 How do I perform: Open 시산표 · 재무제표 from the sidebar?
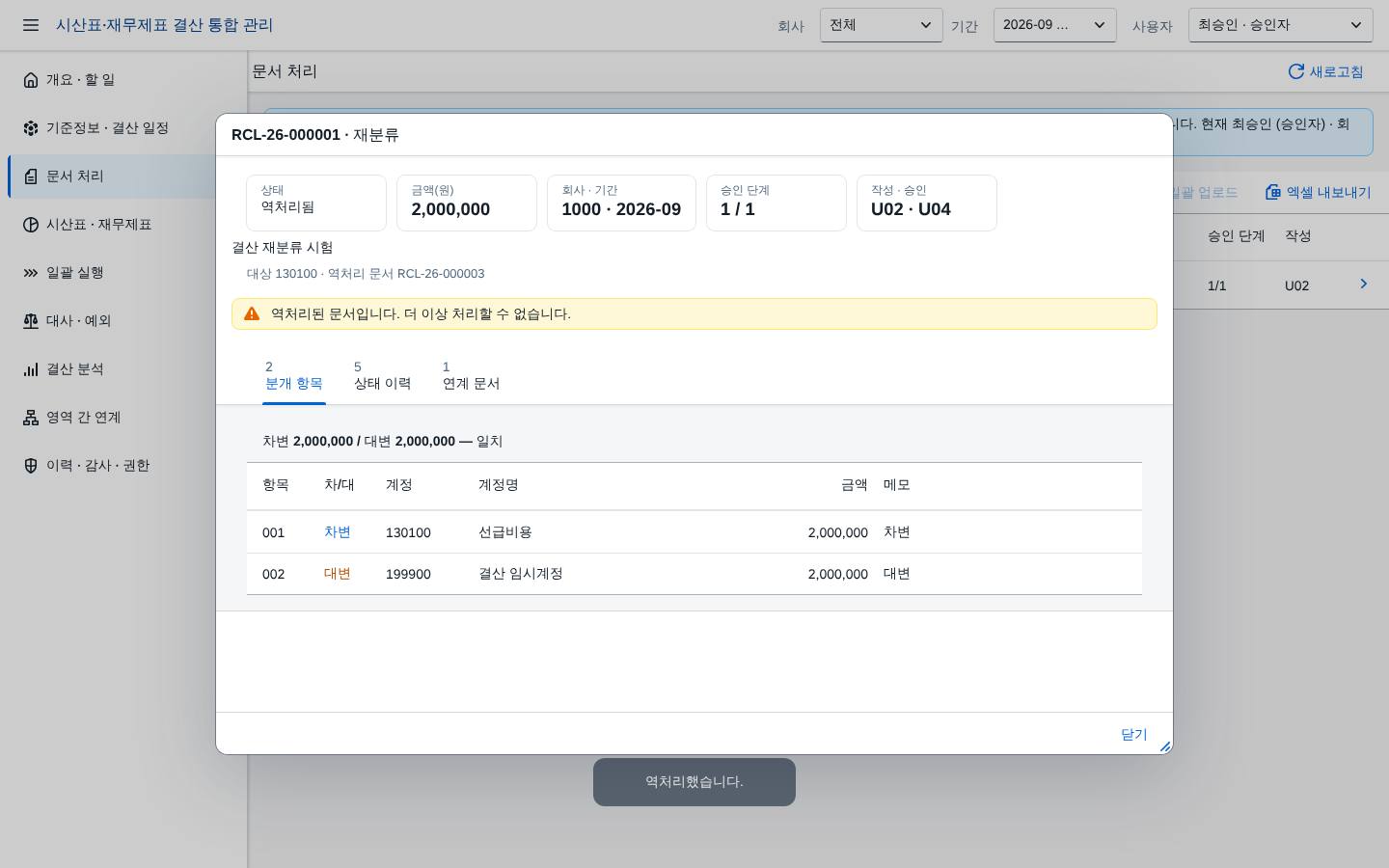click(127, 225)
